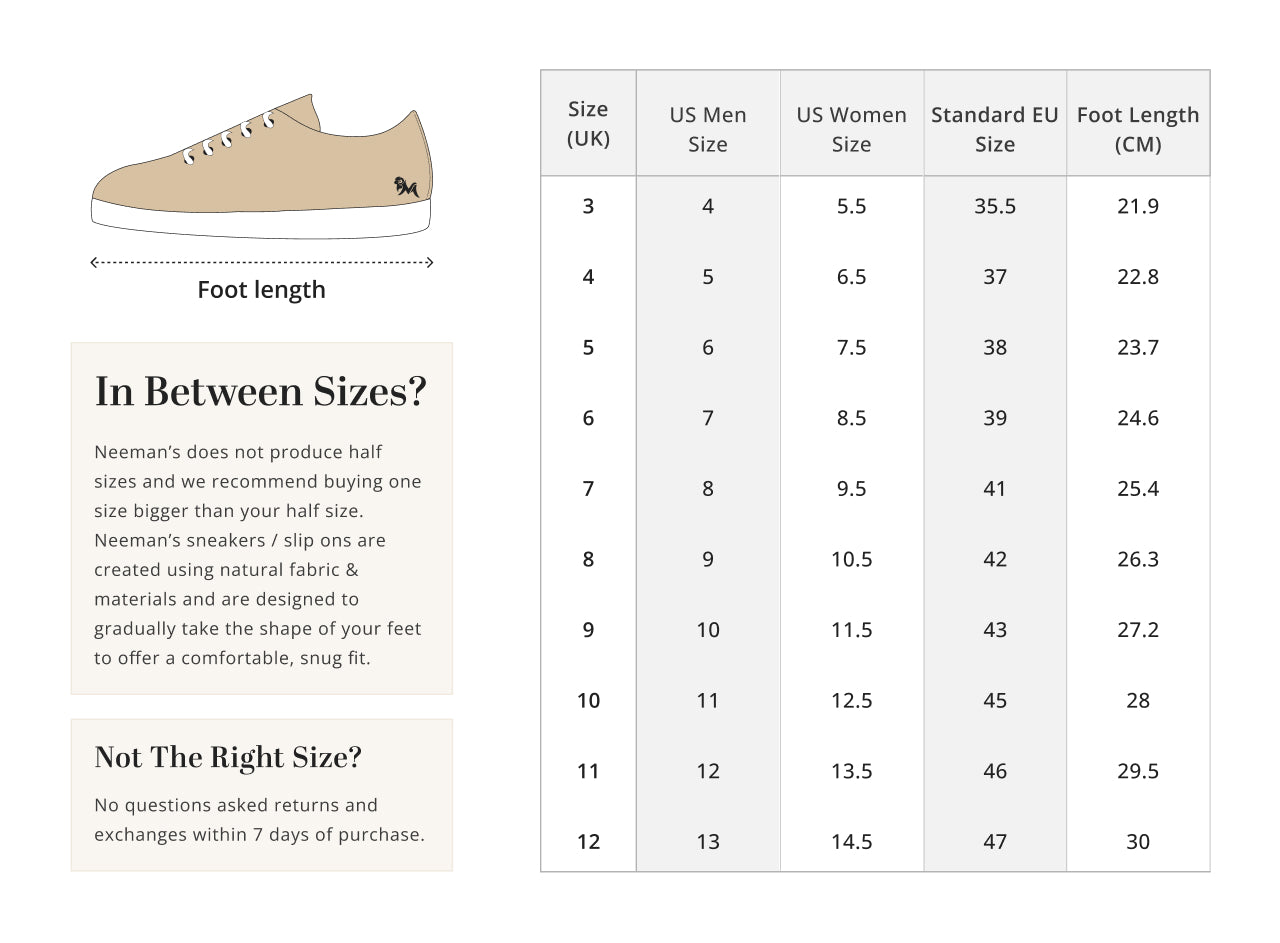Click the "Foot length" label under the shoe
The width and height of the screenshot is (1280, 943).
click(261, 290)
